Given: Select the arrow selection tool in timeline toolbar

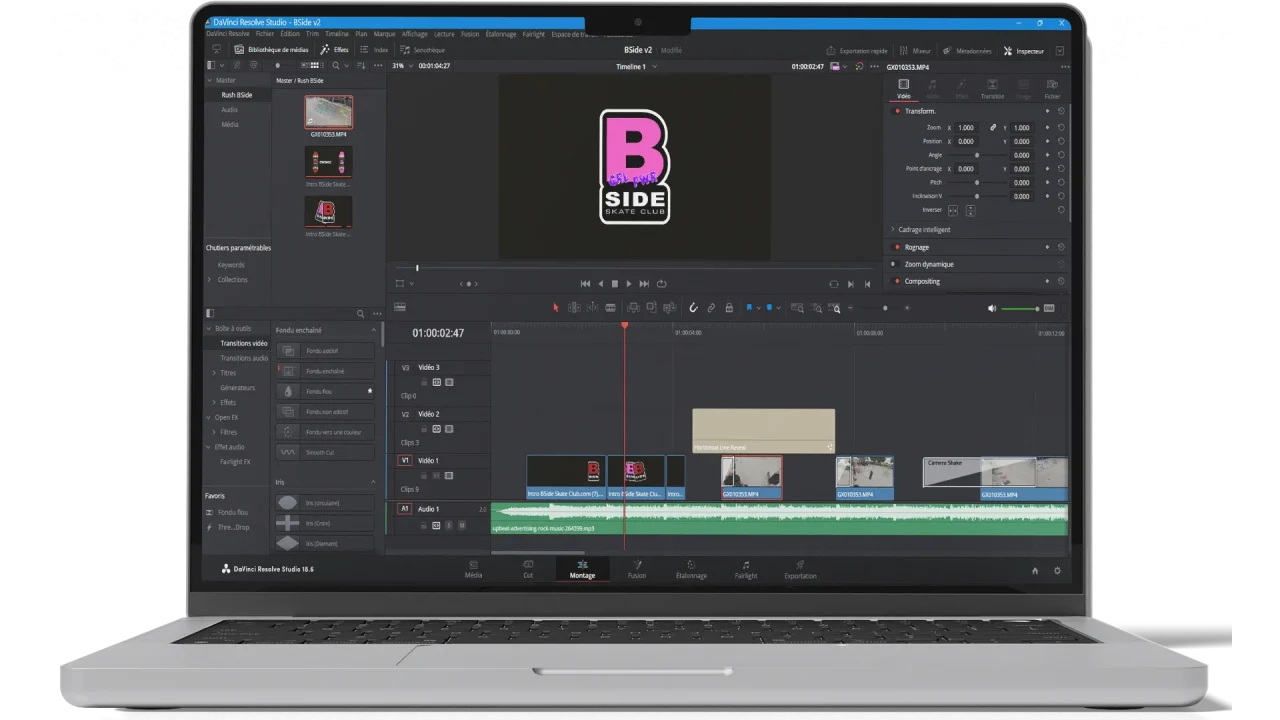Looking at the screenshot, I should 556,308.
